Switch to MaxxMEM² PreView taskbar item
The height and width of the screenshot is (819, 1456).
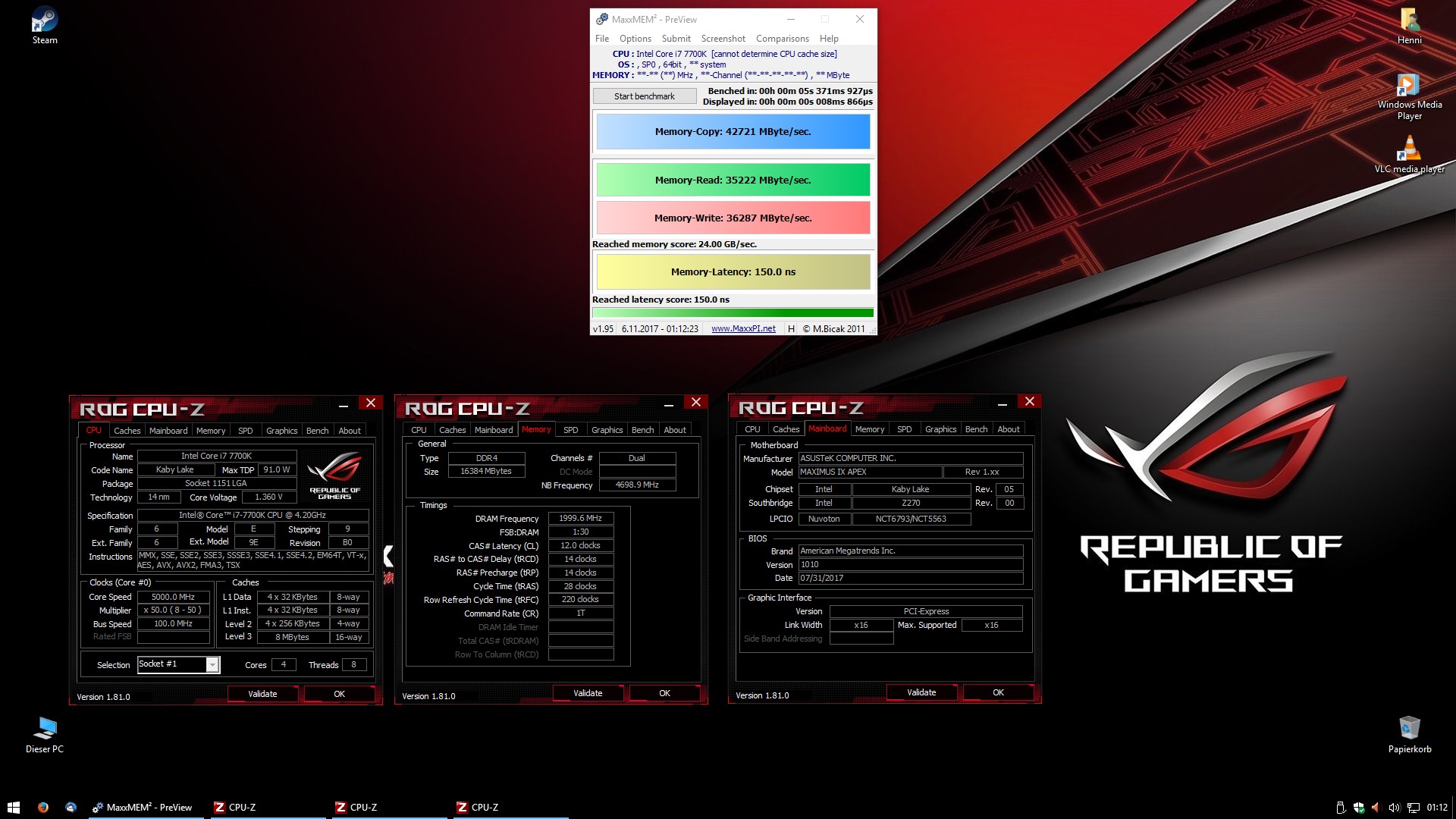click(145, 807)
